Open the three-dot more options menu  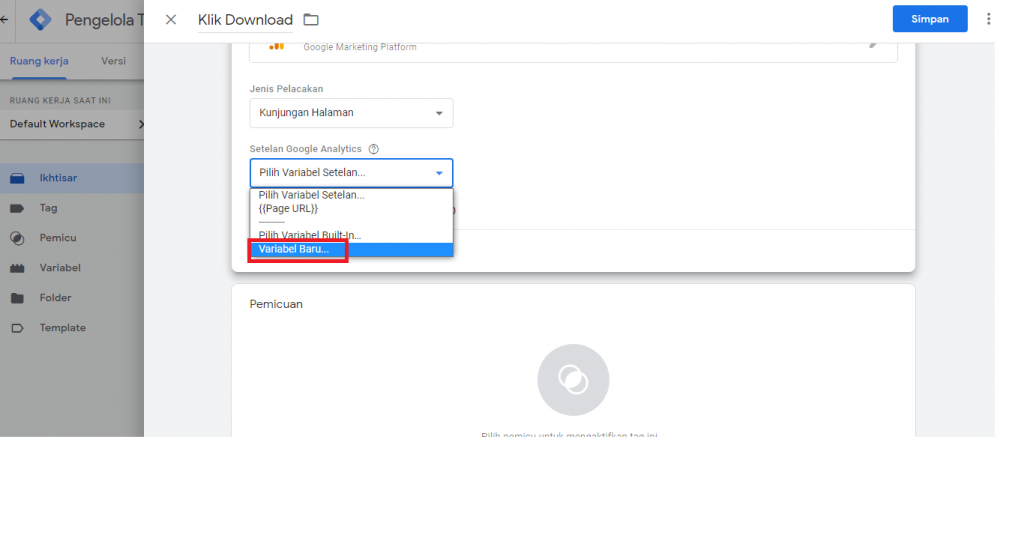[989, 19]
